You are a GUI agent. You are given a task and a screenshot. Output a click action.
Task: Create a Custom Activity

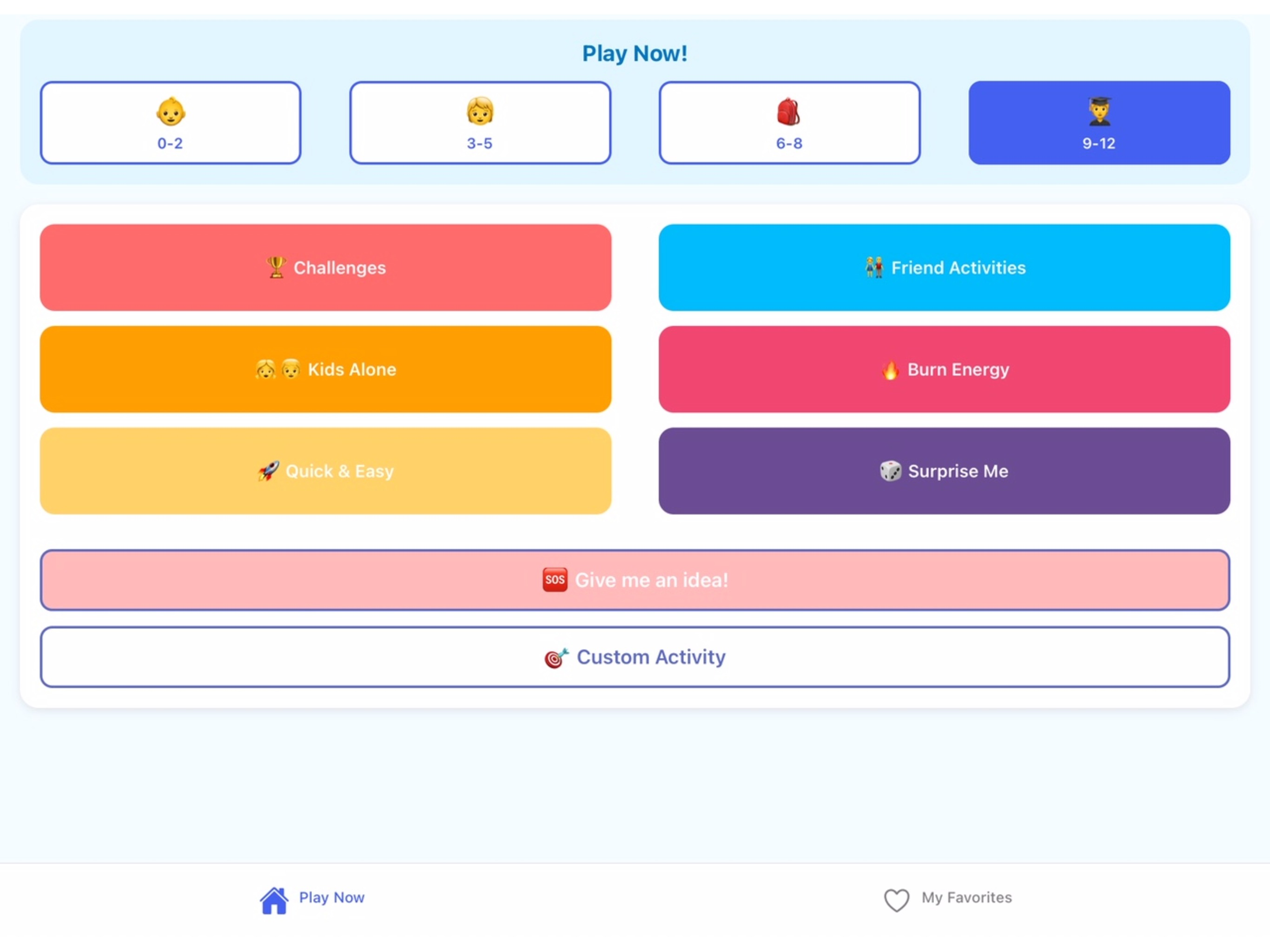(635, 657)
